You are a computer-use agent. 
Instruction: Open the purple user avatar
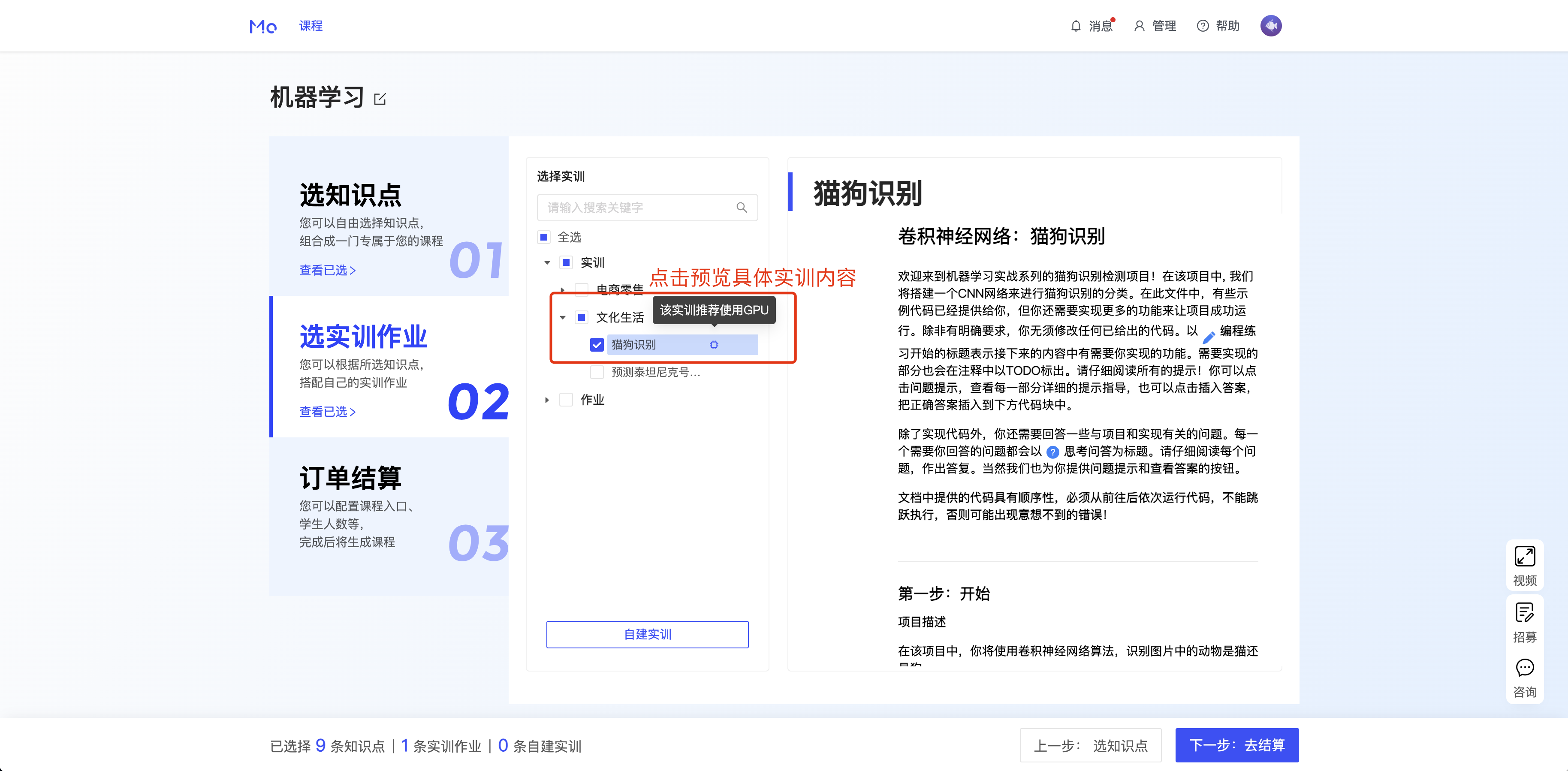(1270, 26)
